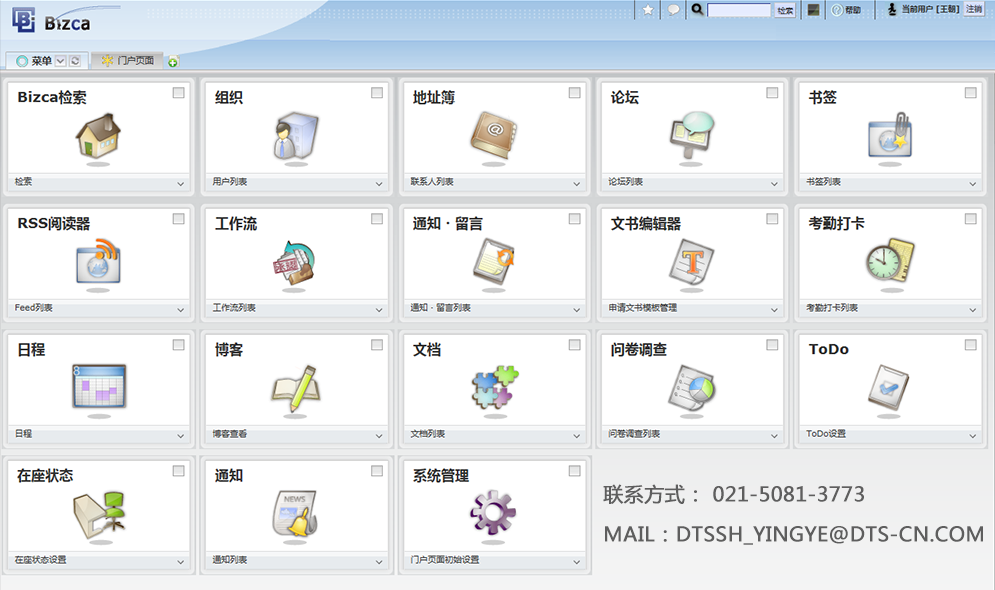Click the 系统管理 gear icon
Screen dimensions: 995x590
pos(492,514)
